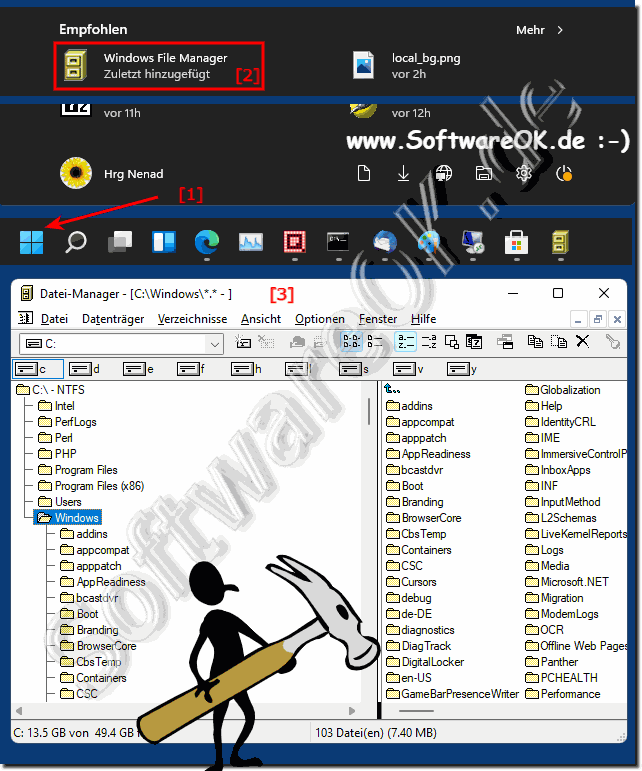Click the Mehr button in Empfohlen
Viewport: 642px width, 771px height.
point(539,30)
